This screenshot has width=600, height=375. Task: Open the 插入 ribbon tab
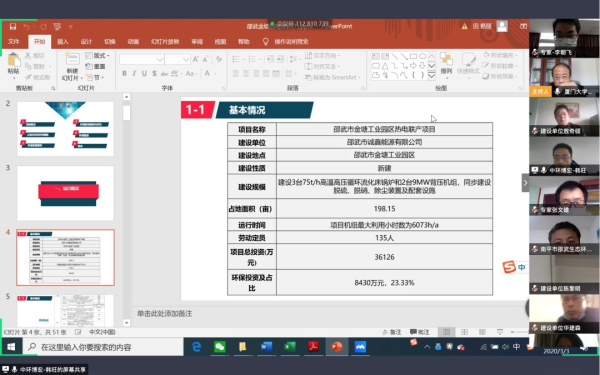63,42
